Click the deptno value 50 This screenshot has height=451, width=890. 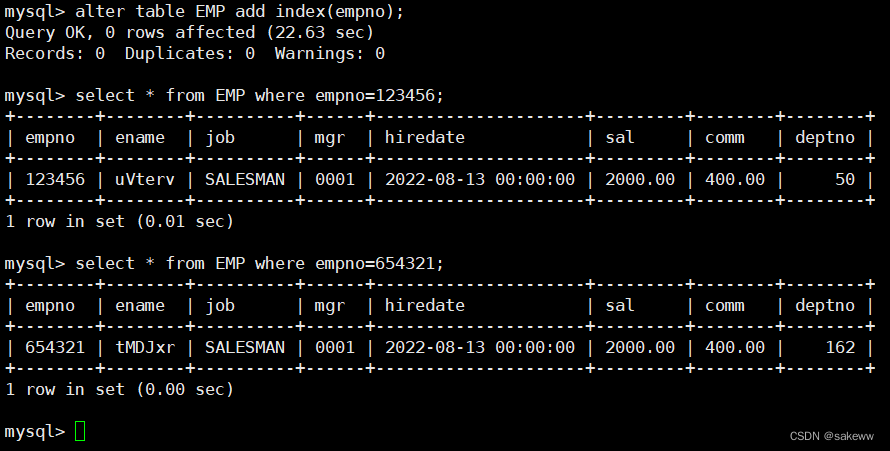845,180
